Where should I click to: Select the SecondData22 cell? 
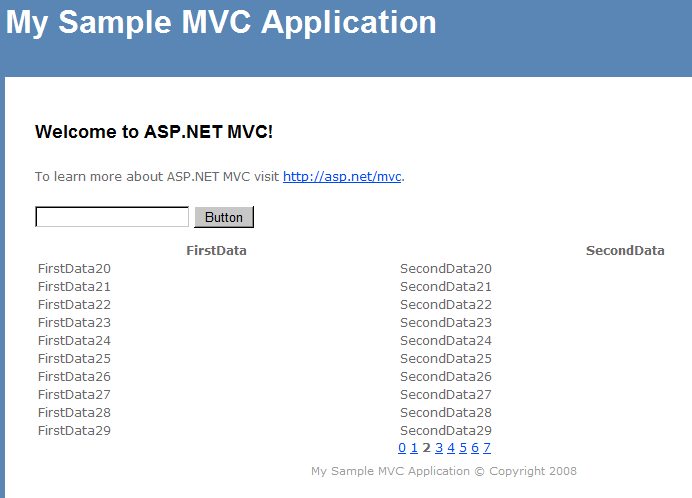(x=446, y=305)
